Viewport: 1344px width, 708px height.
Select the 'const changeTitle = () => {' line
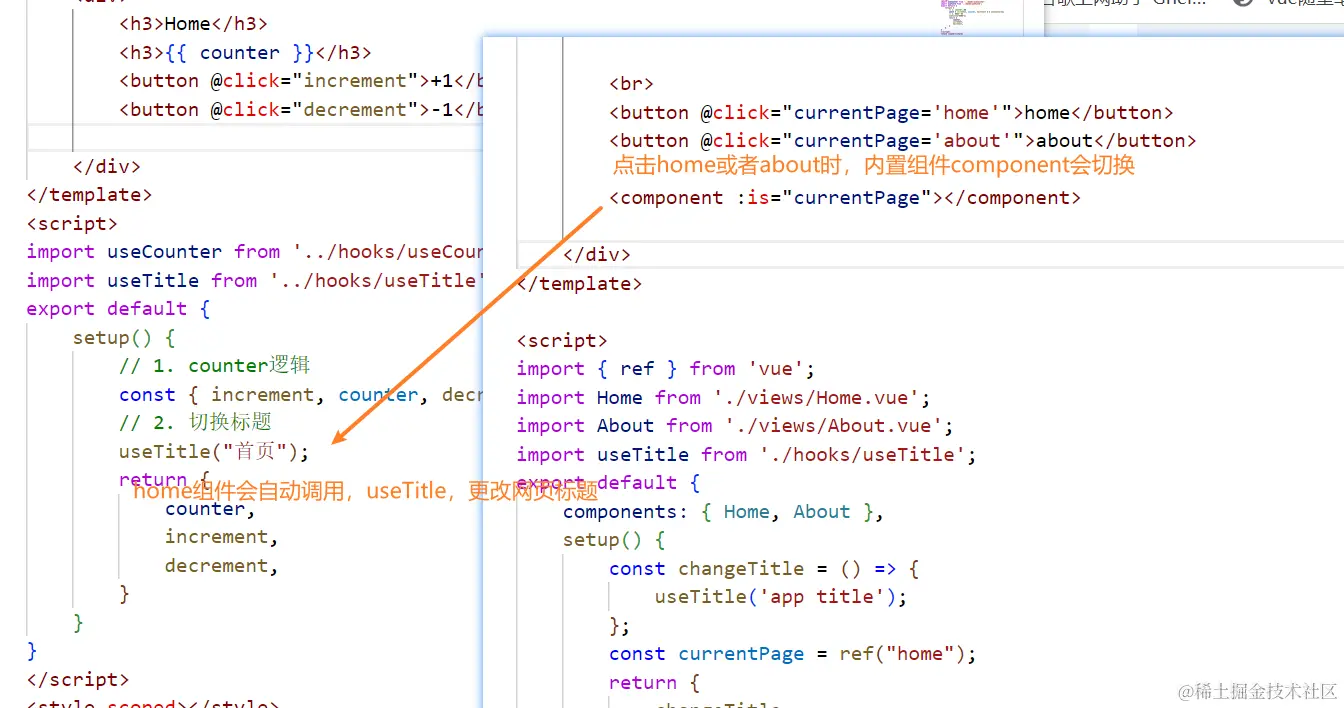[x=764, y=569]
